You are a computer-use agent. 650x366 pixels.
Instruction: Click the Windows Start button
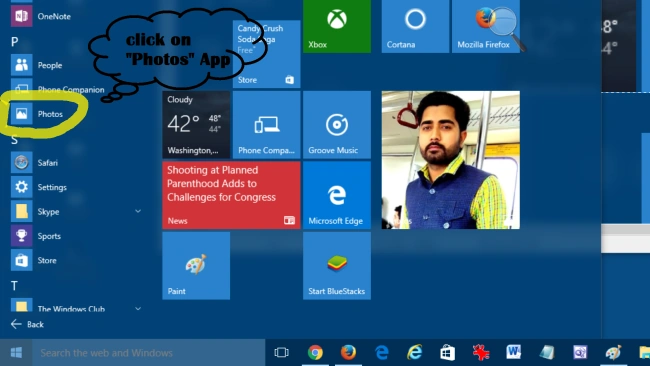coord(16,353)
